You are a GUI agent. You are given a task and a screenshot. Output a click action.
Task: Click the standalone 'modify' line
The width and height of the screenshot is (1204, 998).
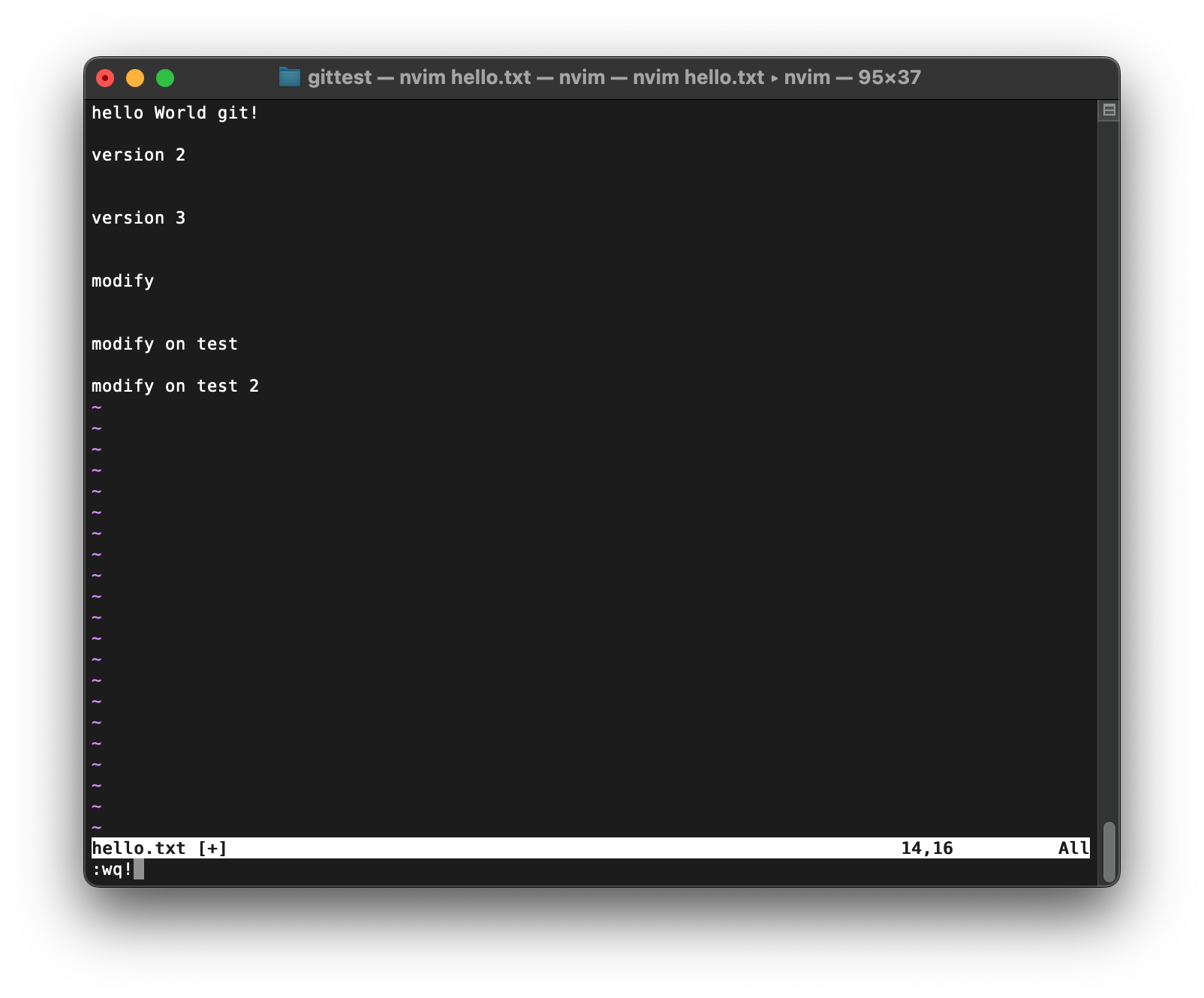pos(122,281)
